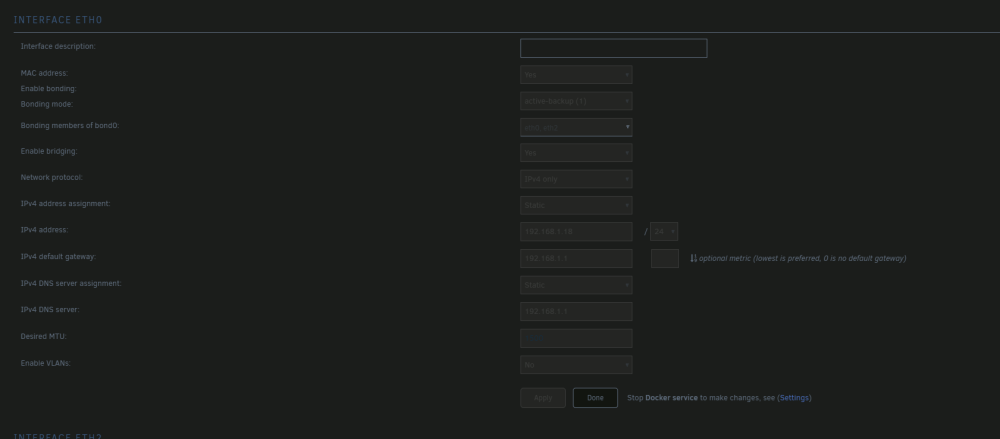This screenshot has height=439, width=1000.
Task: Click the 'IPv4 DNS server assignment:' label
Action: click(x=71, y=283)
